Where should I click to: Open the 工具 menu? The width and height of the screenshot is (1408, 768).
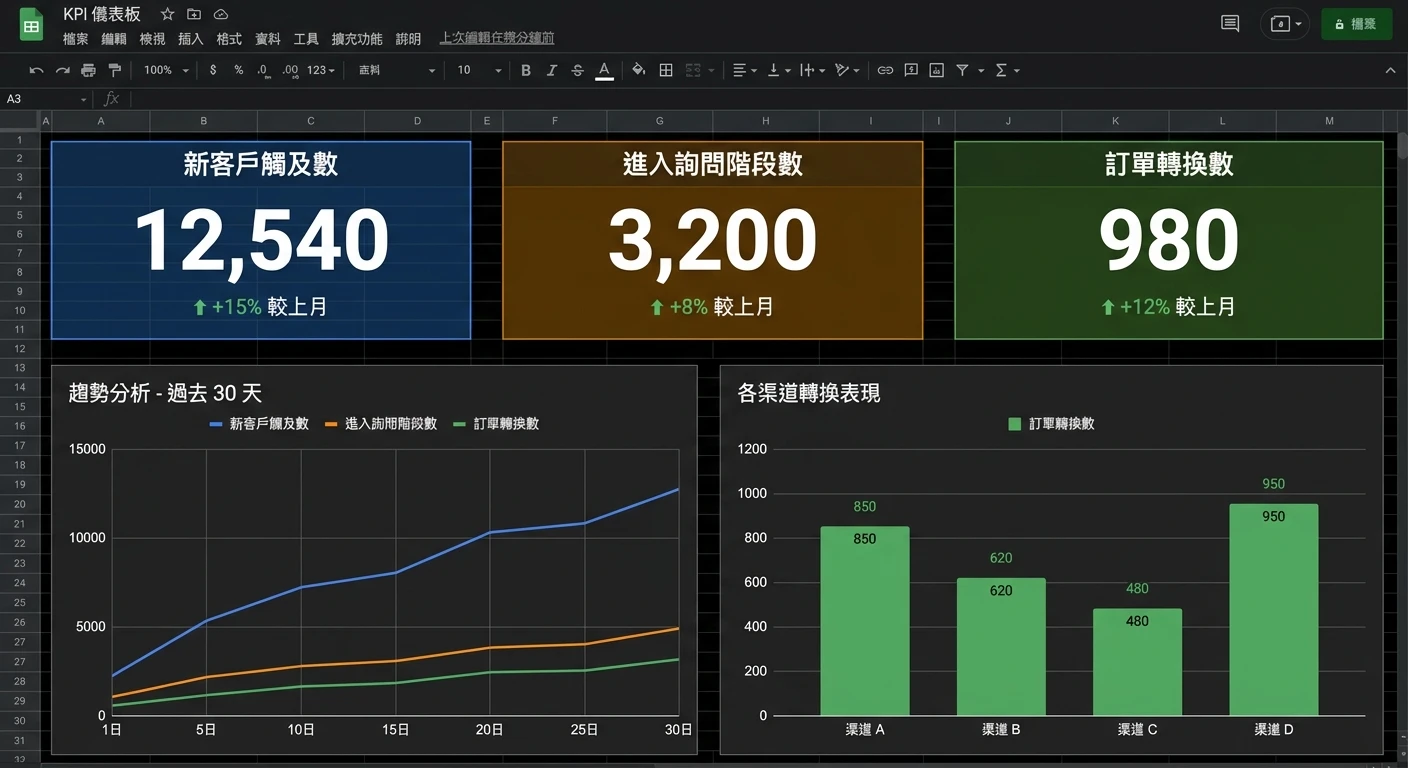pyautogui.click(x=306, y=39)
